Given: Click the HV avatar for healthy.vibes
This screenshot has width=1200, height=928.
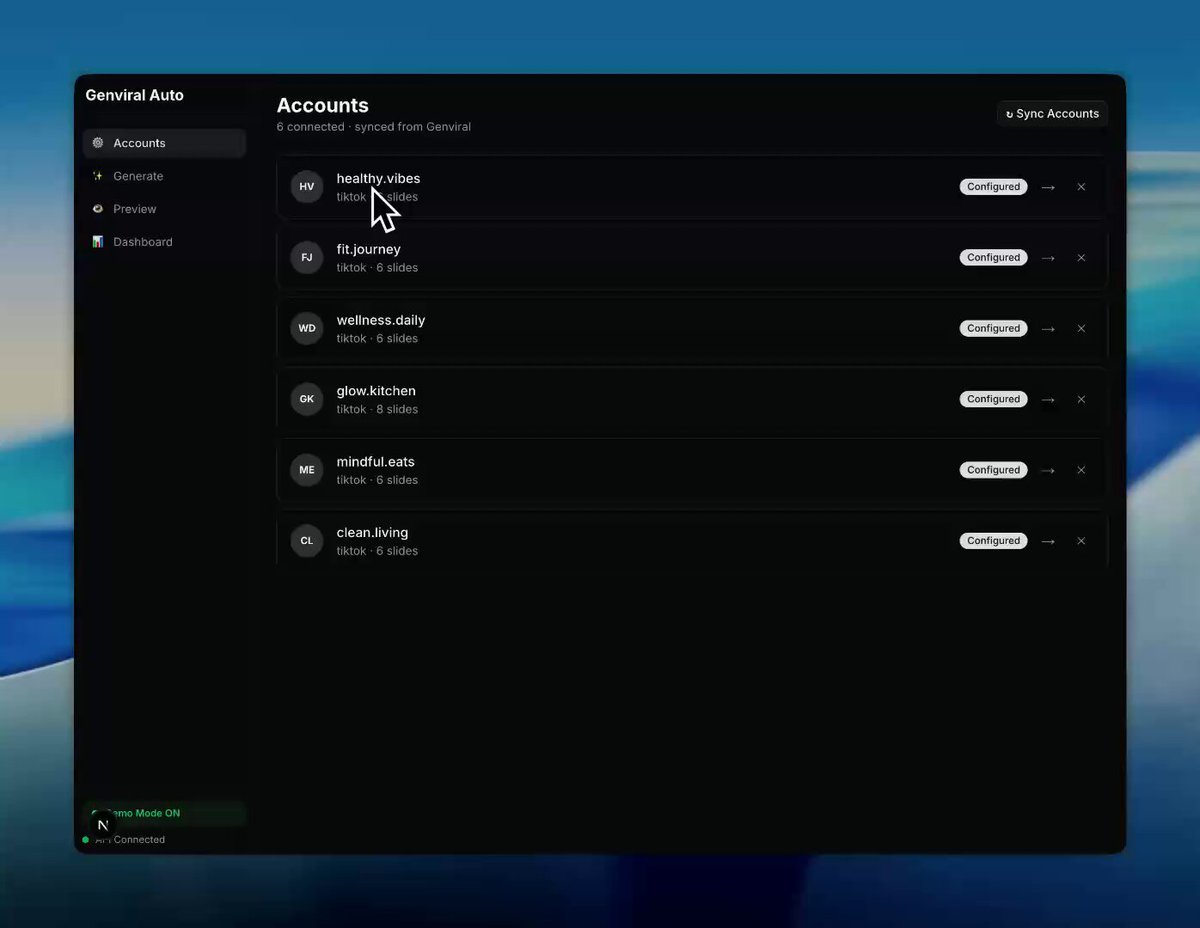Looking at the screenshot, I should (x=307, y=187).
